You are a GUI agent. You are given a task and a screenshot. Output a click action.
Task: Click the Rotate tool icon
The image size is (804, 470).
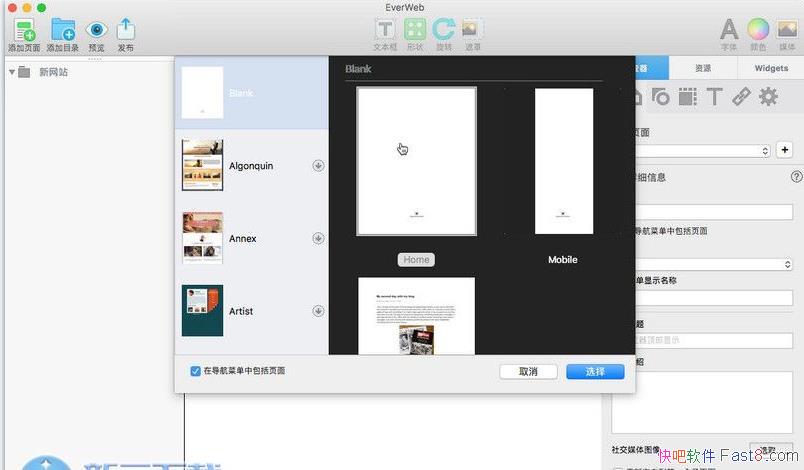pyautogui.click(x=444, y=29)
